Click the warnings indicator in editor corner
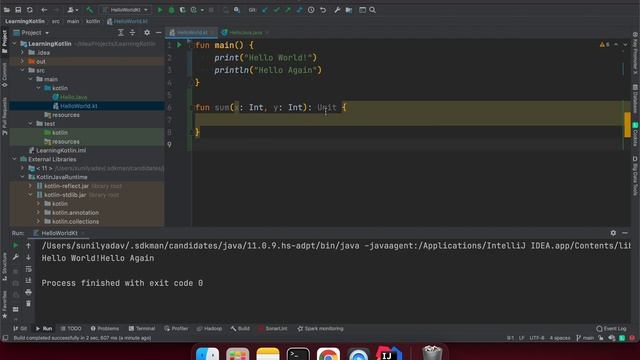The width and height of the screenshot is (640, 360). click(x=605, y=44)
